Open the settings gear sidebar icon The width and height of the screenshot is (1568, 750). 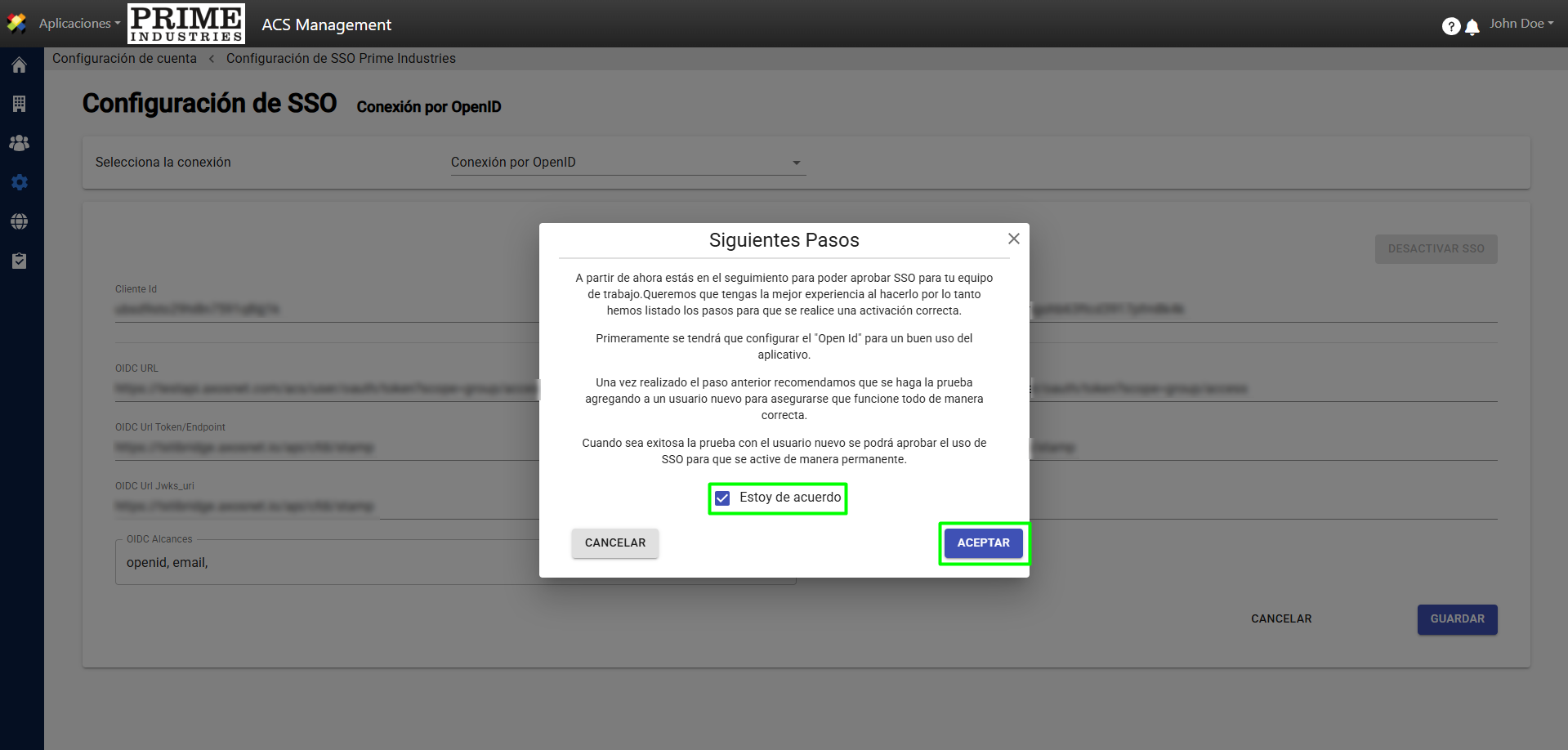click(20, 182)
